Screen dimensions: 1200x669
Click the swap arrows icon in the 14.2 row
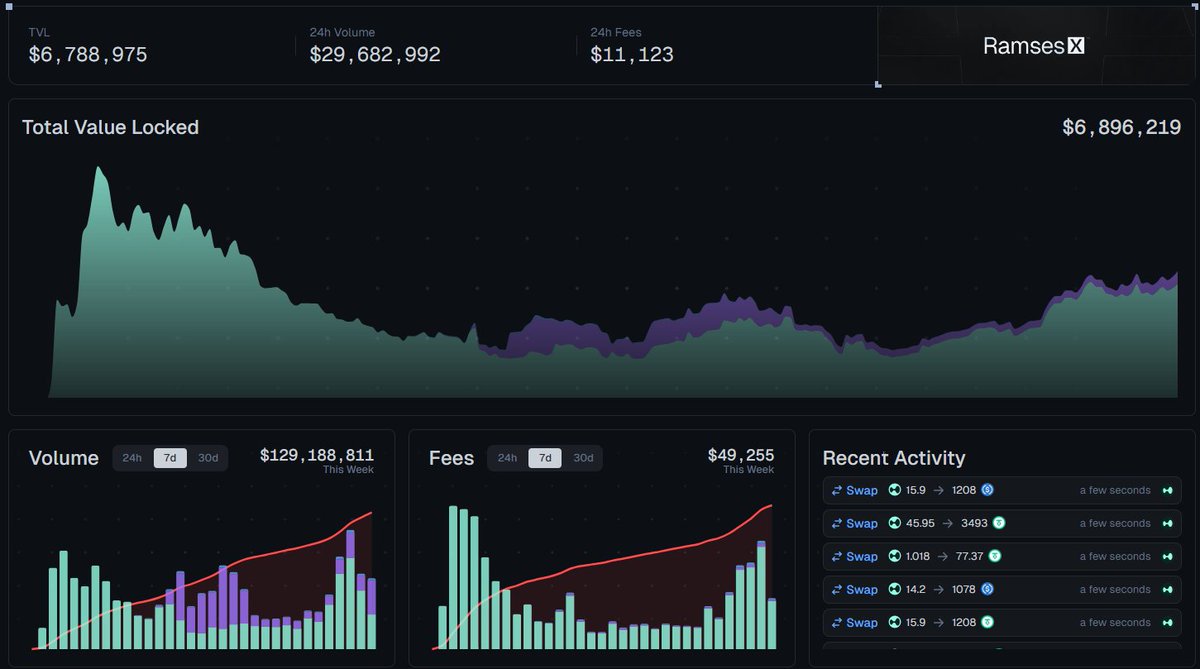(x=837, y=589)
